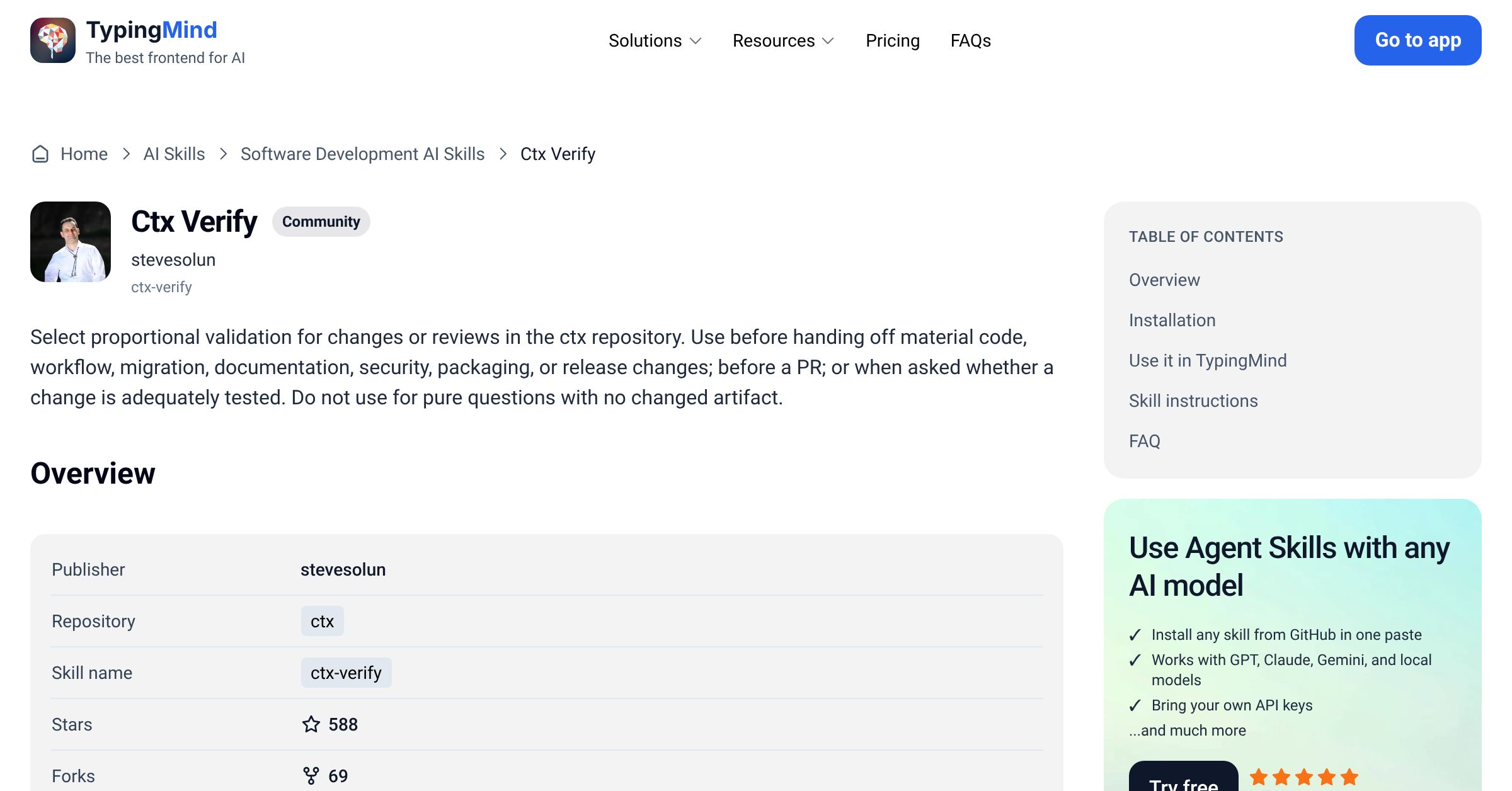
Task: Jump to Overview in table of contents
Action: 1164,280
